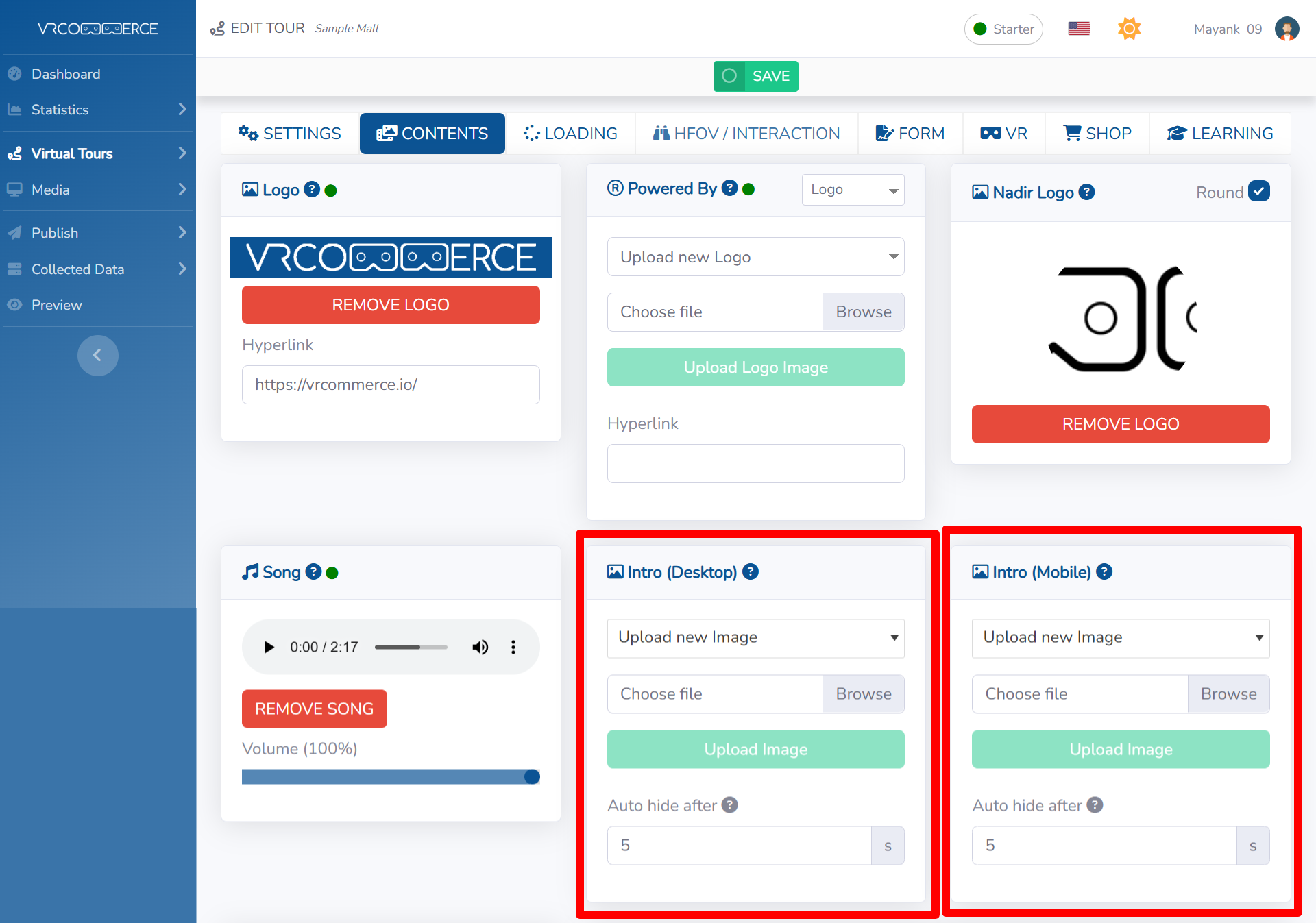Viewport: 1316px width, 923px height.
Task: Open audio player three-dot options
Action: [513, 647]
